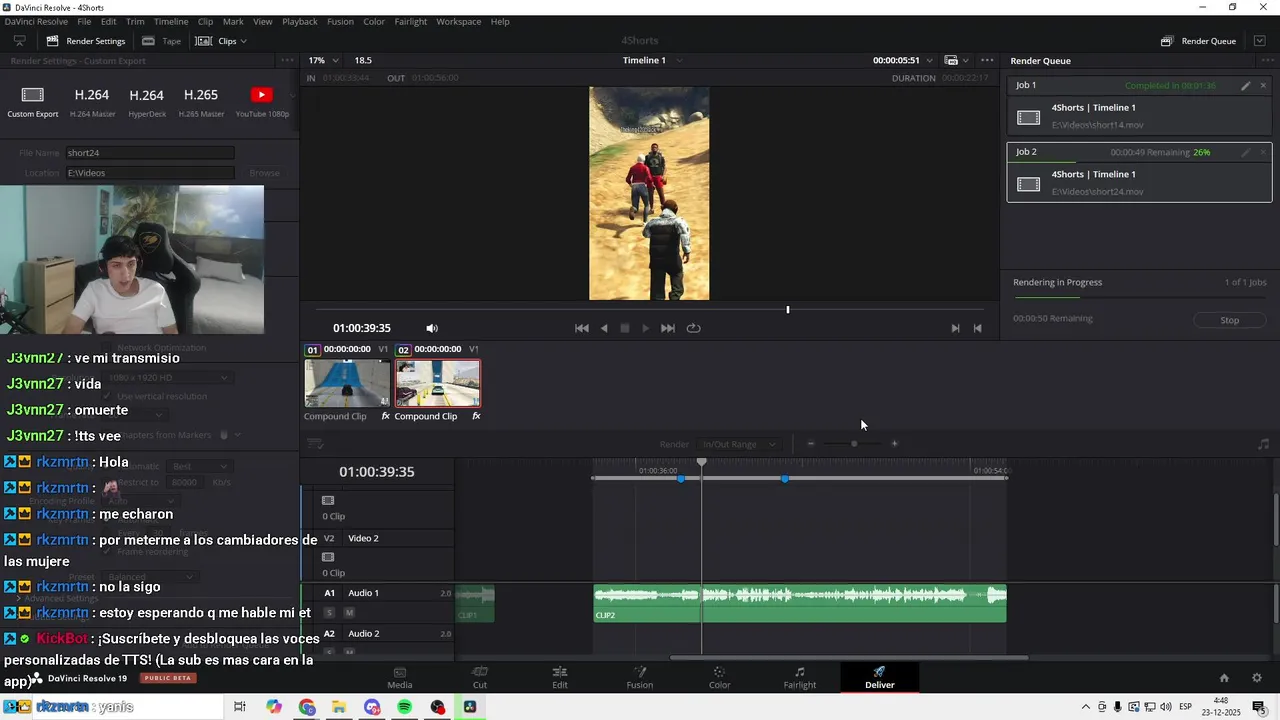1280x720 pixels.
Task: Play the timeline forward
Action: click(646, 328)
